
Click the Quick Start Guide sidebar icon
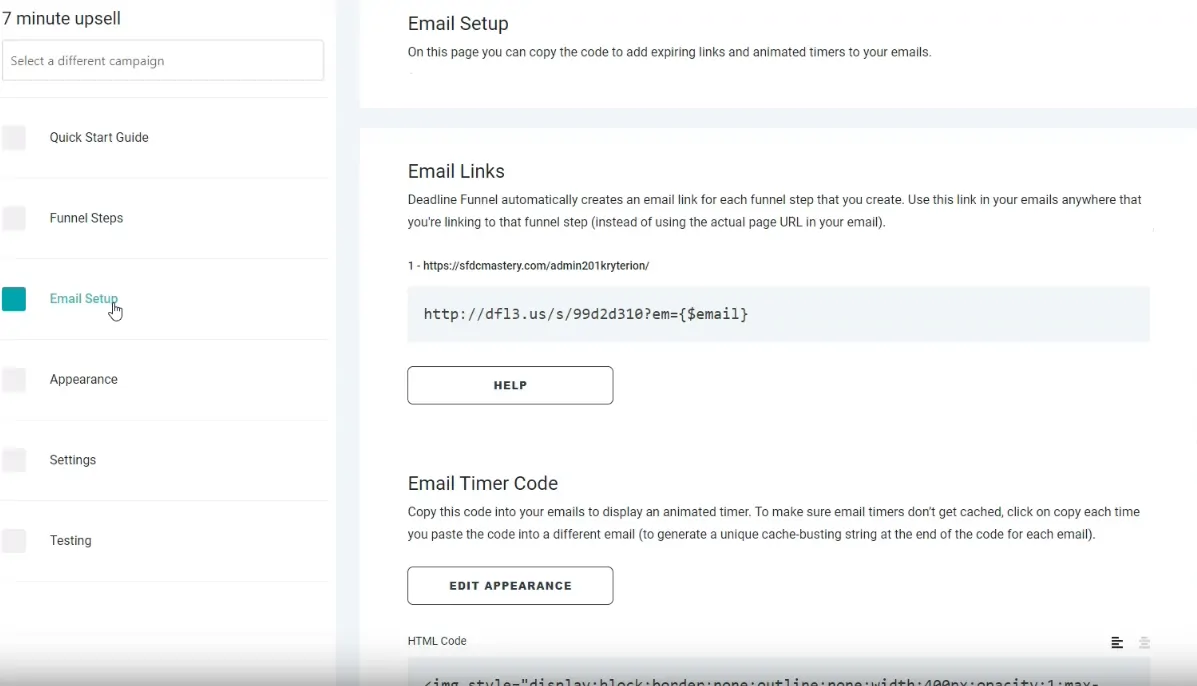point(14,138)
